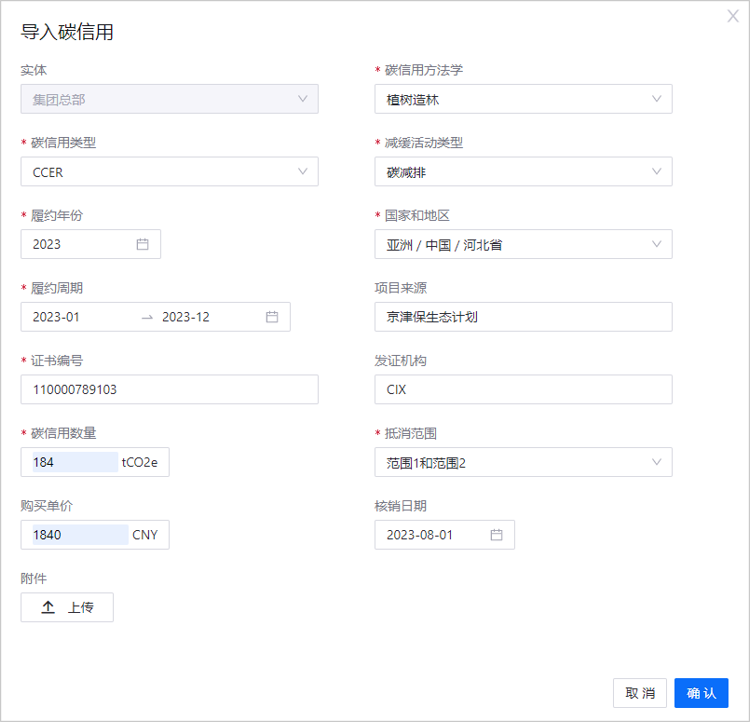
Task: Confirm the import with 确认 button
Action: coord(701,693)
